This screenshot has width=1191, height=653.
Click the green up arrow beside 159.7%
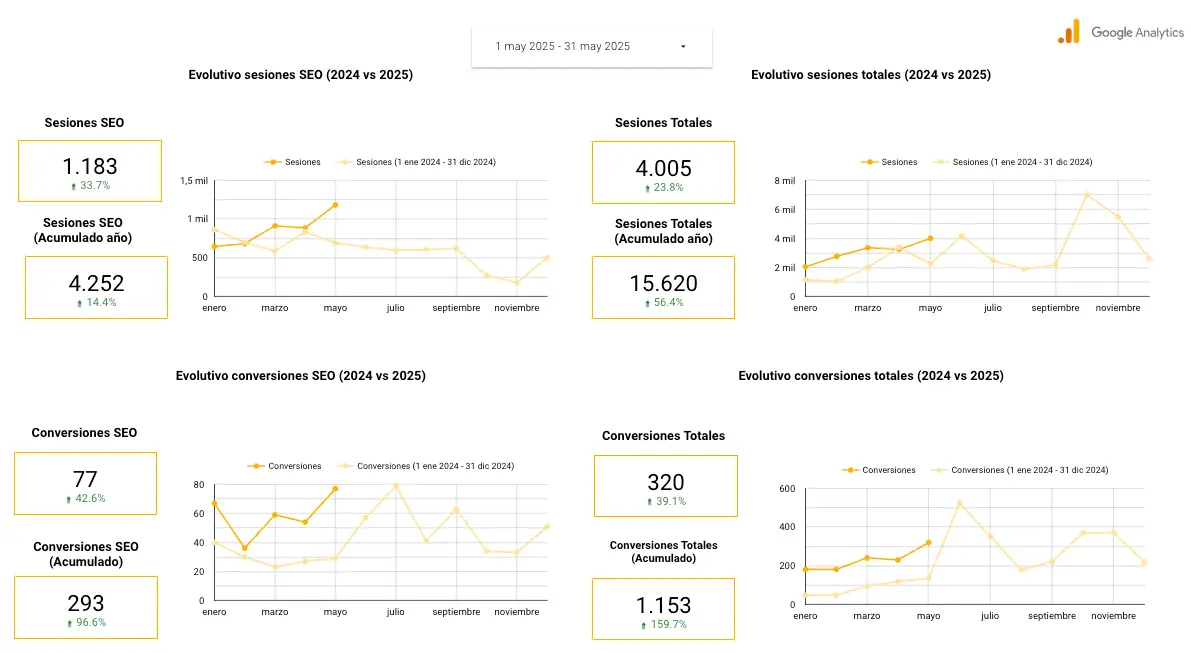click(644, 625)
